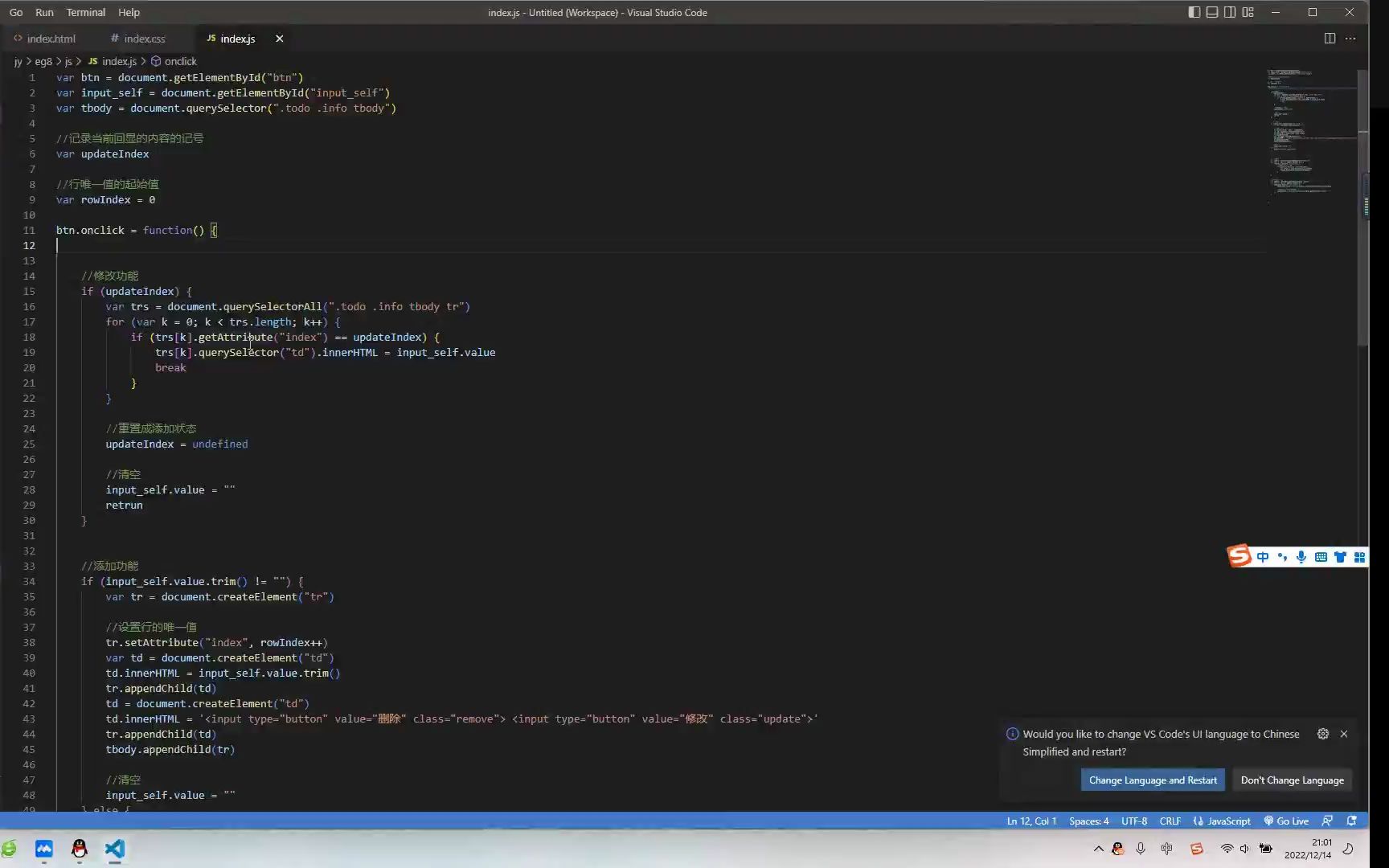Viewport: 1389px width, 868px height.
Task: Toggle Chinese/English mode in Sogou toolbar
Action: pos(1263,557)
